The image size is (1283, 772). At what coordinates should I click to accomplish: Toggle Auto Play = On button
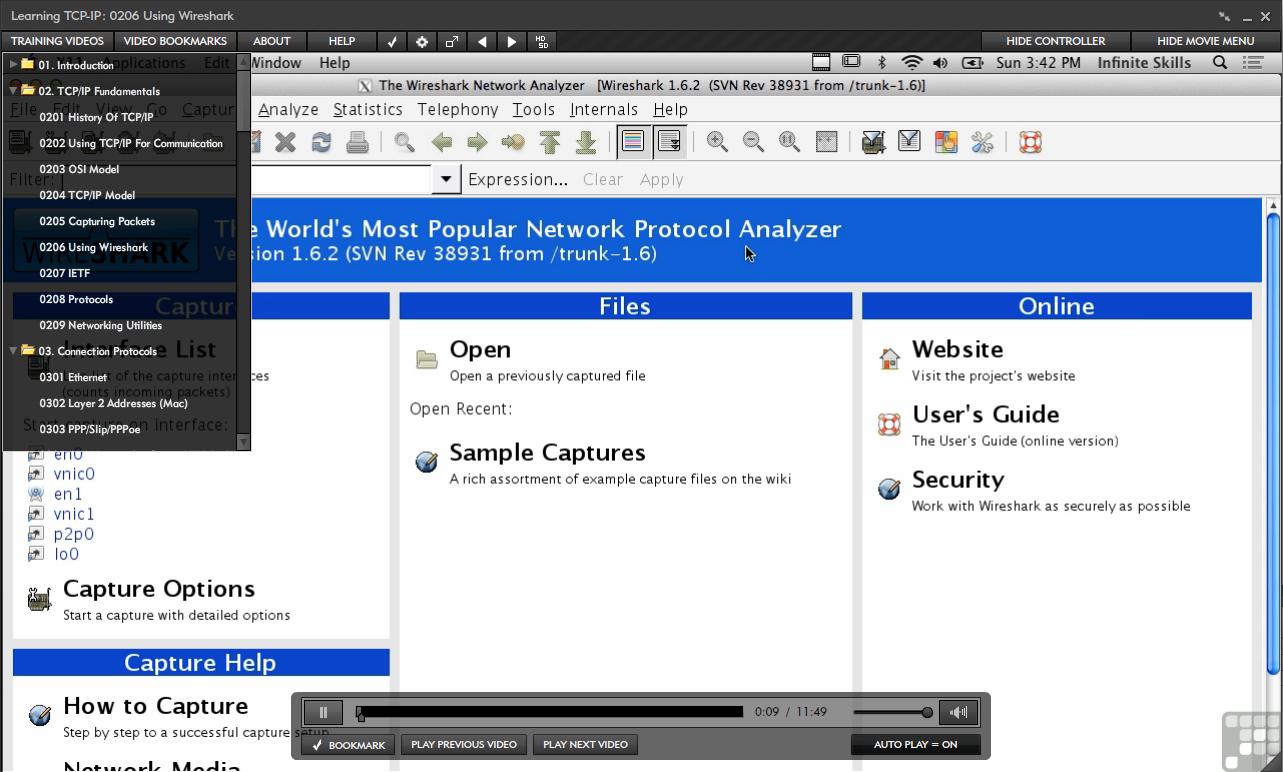coord(915,745)
